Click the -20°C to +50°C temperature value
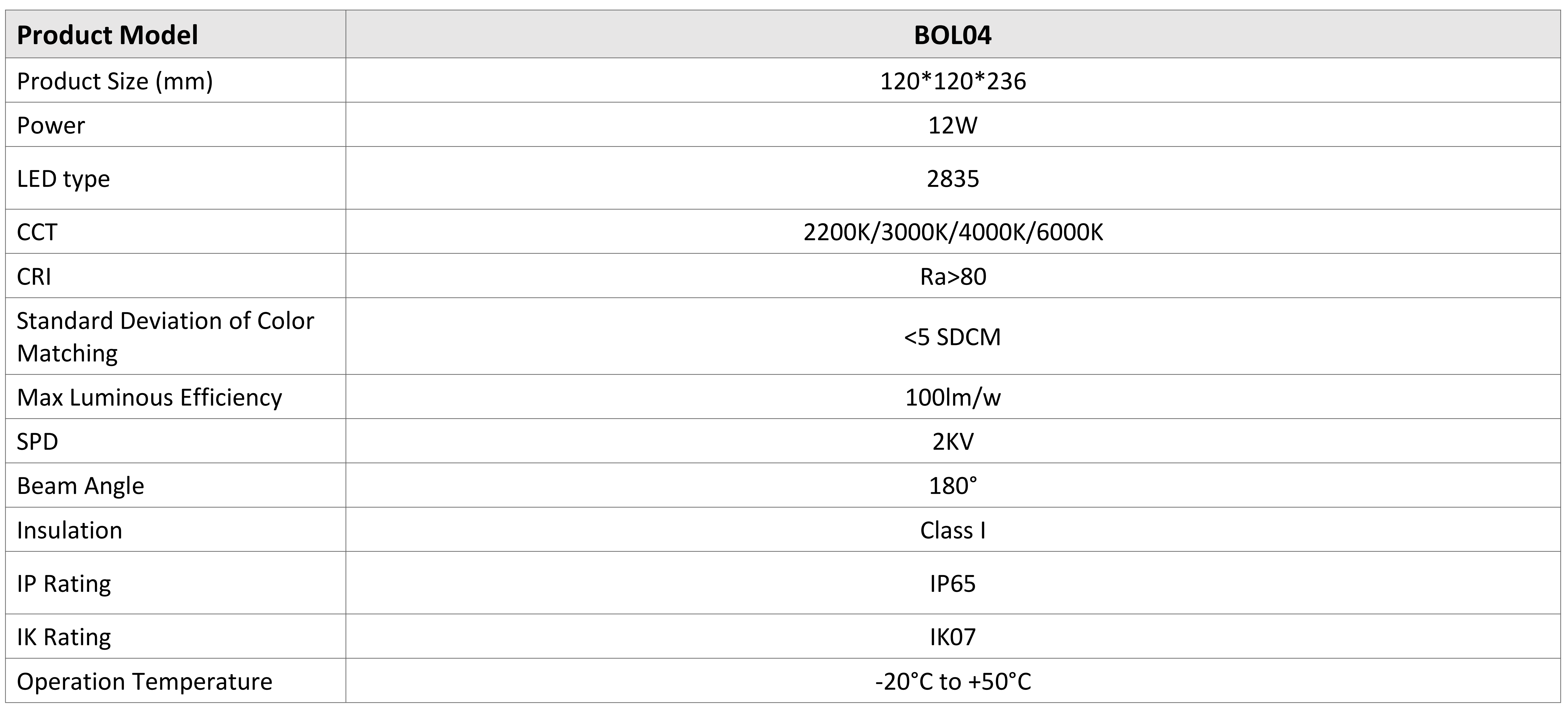 (x=953, y=681)
